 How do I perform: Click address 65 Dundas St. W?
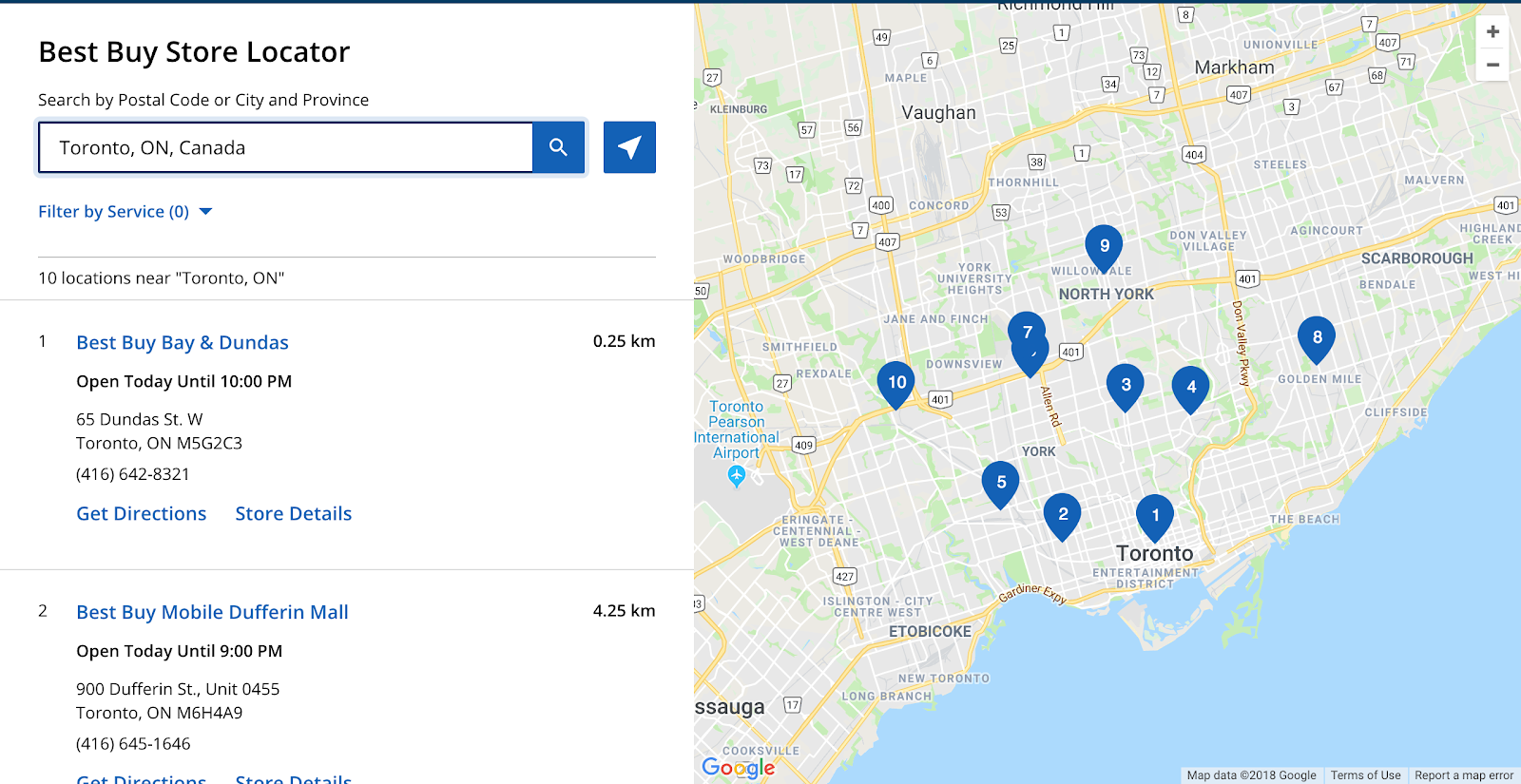140,419
